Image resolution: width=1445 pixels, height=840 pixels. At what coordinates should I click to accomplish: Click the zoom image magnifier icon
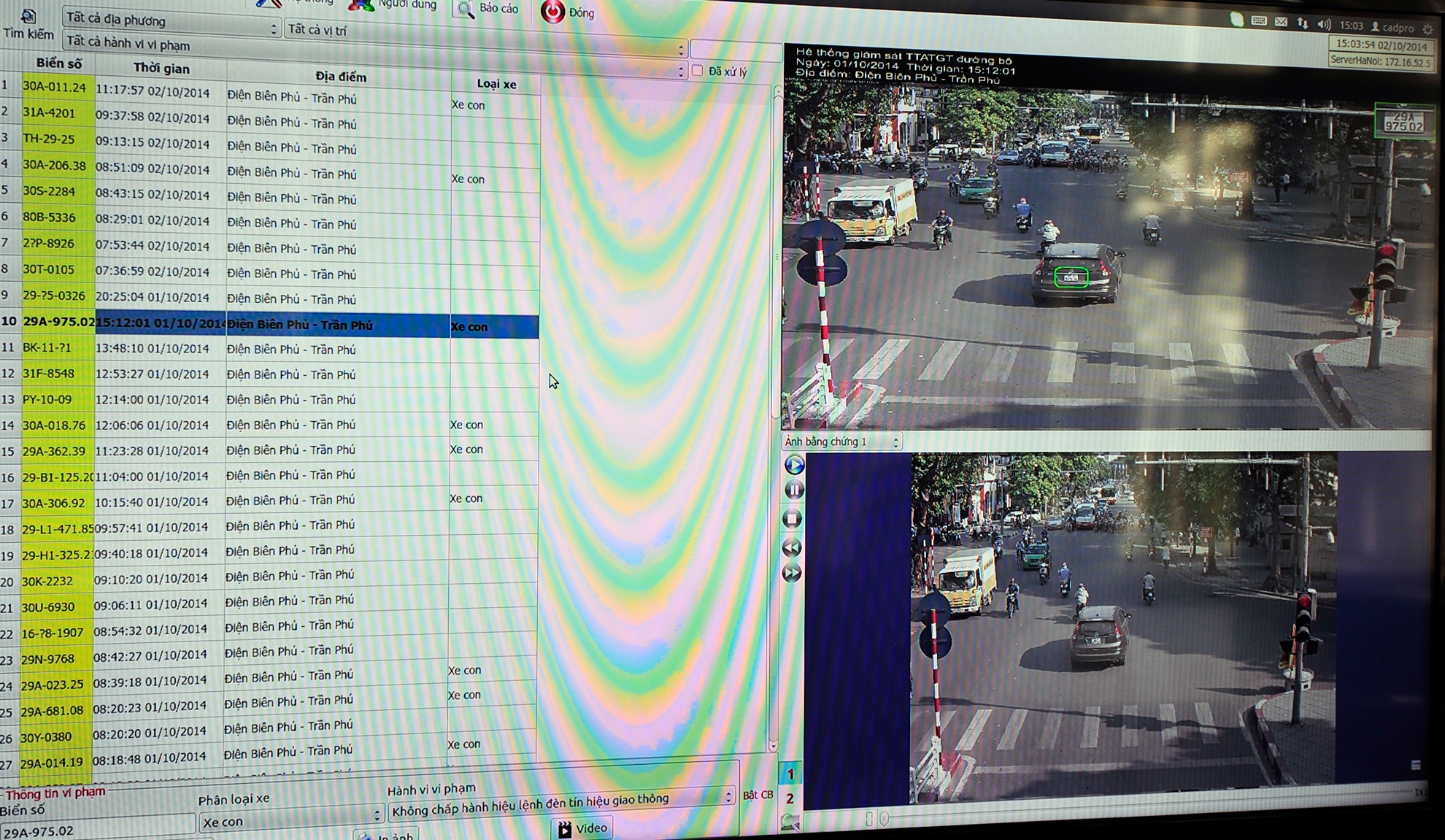[789, 823]
